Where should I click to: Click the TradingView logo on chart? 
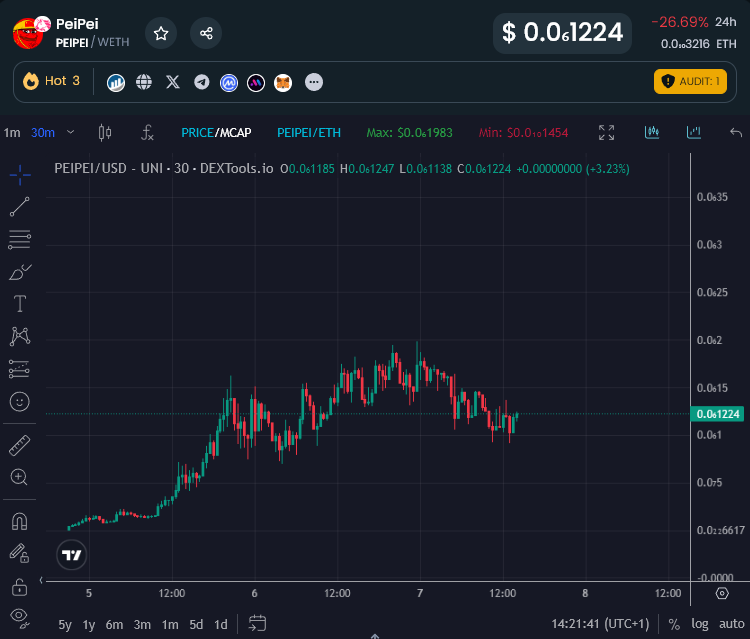click(x=72, y=555)
